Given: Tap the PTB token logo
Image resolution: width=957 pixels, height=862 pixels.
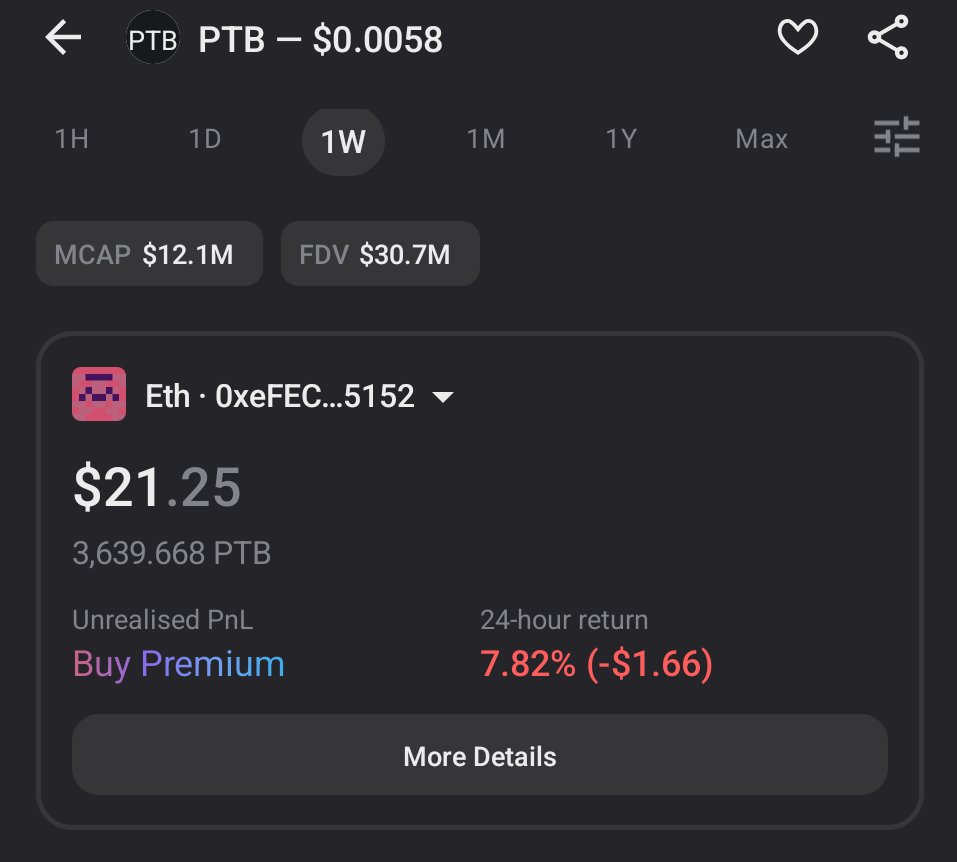Looking at the screenshot, I should (153, 39).
